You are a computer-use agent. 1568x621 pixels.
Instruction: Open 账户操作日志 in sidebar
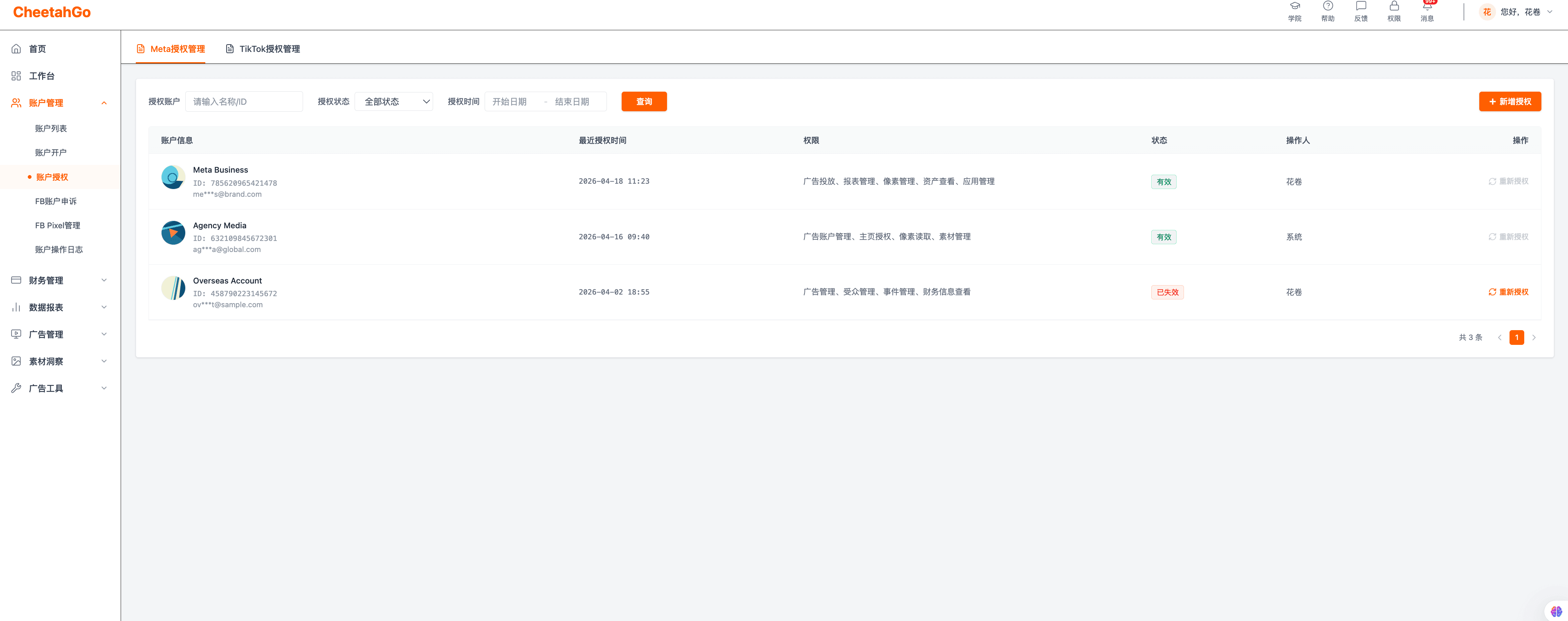(59, 250)
